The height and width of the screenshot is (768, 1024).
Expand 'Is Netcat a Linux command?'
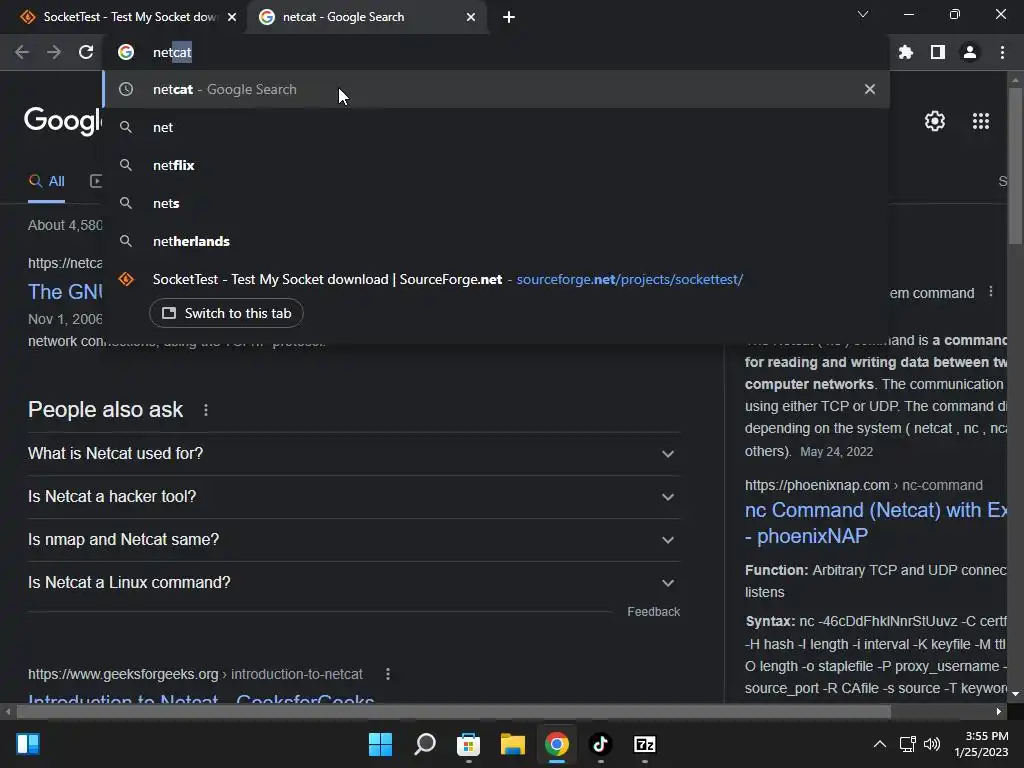point(354,583)
